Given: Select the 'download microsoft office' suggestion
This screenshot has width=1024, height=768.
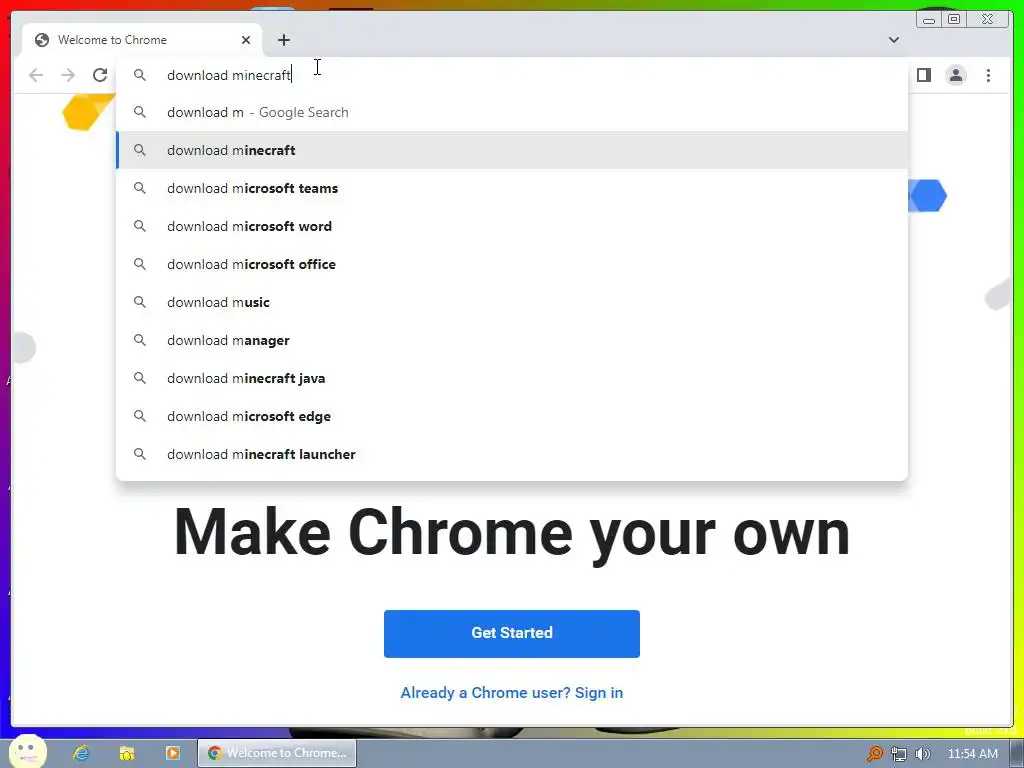Looking at the screenshot, I should click(x=512, y=264).
